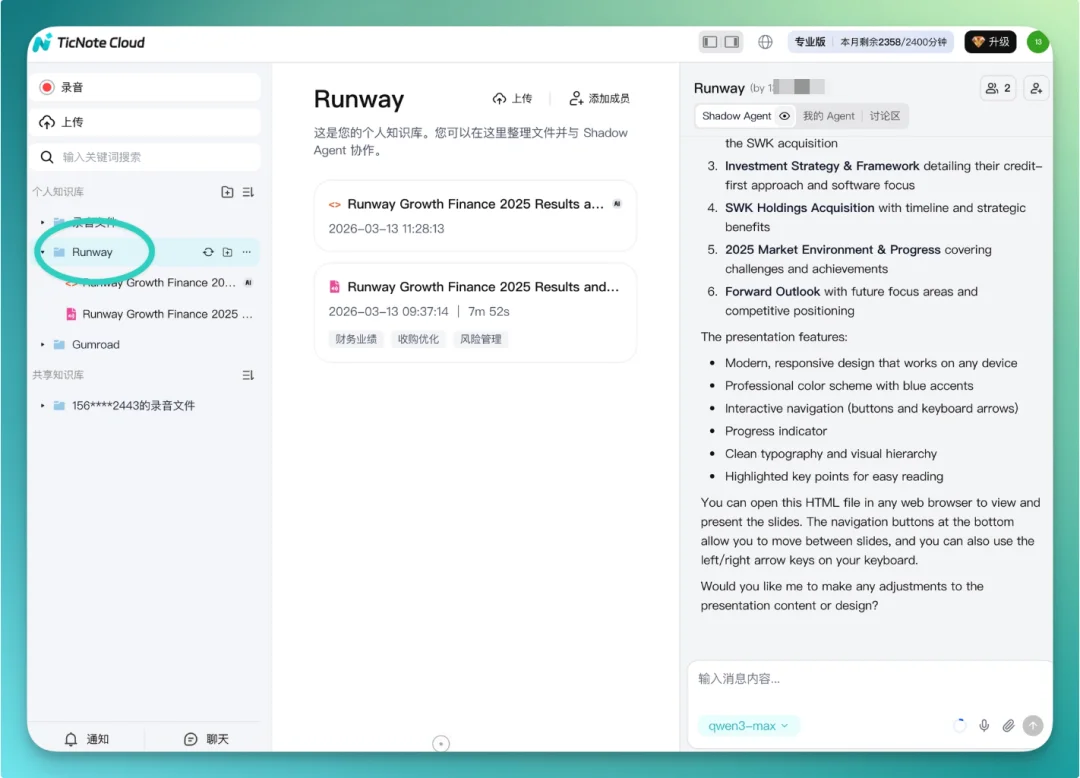Image resolution: width=1080 pixels, height=778 pixels.
Task: Click the add member icon in chat header
Action: (1036, 88)
